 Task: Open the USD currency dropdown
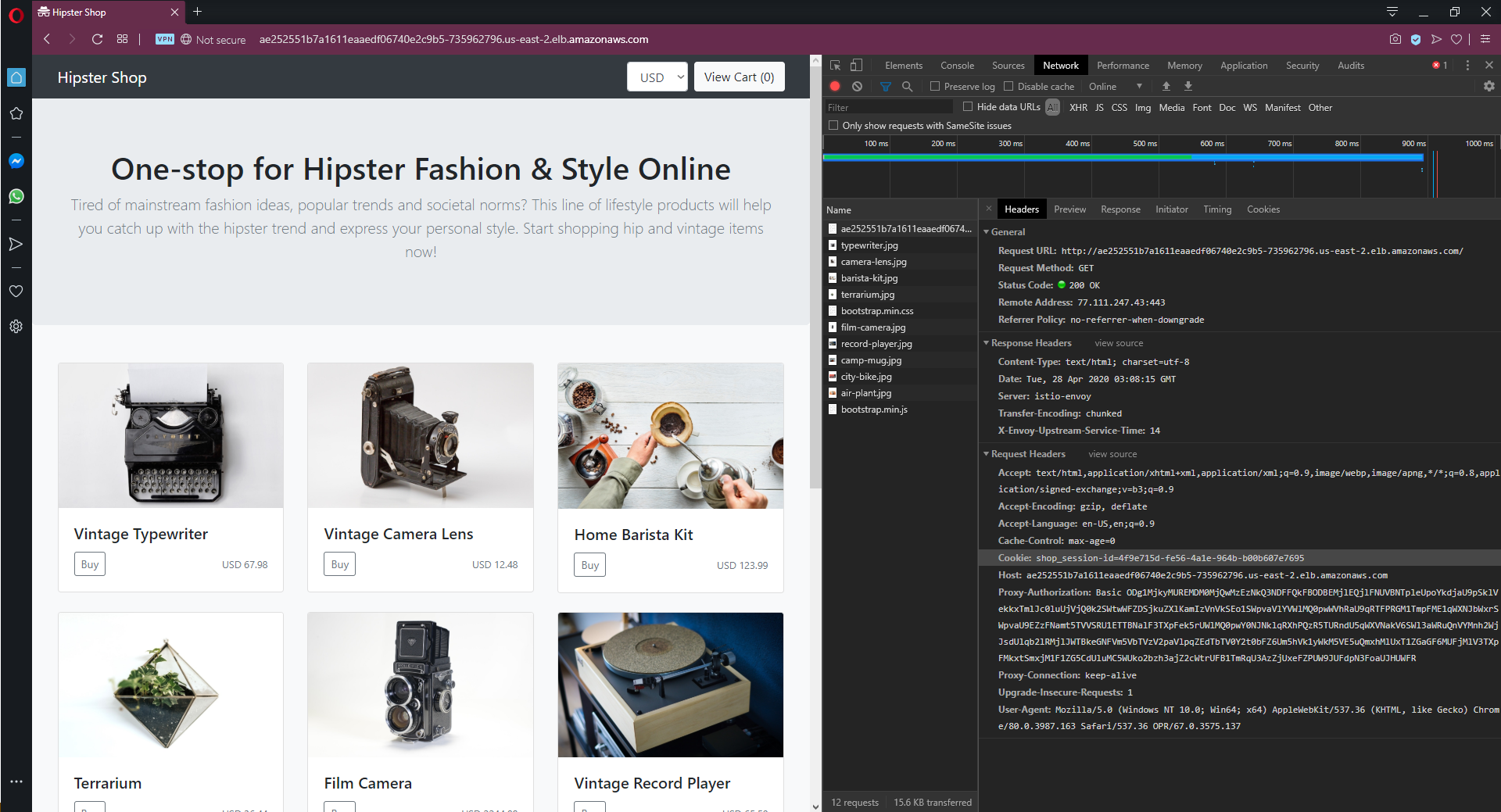pos(657,77)
